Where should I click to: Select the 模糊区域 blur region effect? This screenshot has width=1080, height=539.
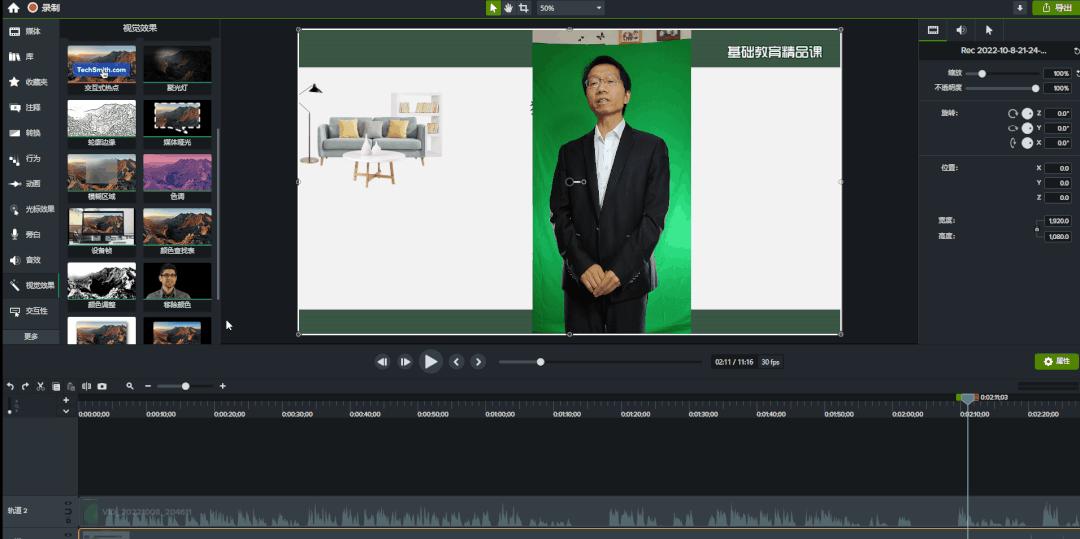[x=101, y=177]
